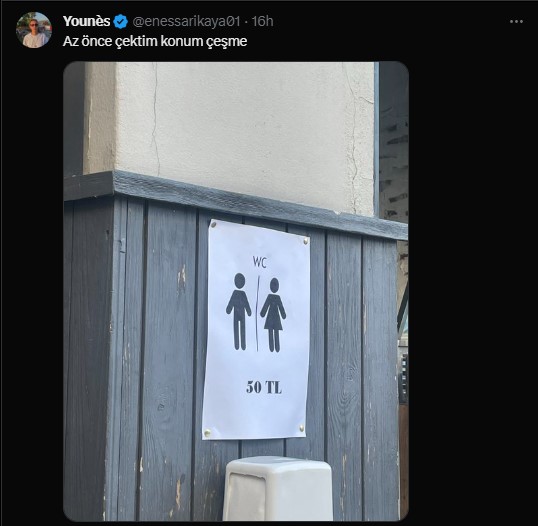Screen dimensions: 538x526
Task: Click the top-left pin of the paper sign
Action: (213, 225)
